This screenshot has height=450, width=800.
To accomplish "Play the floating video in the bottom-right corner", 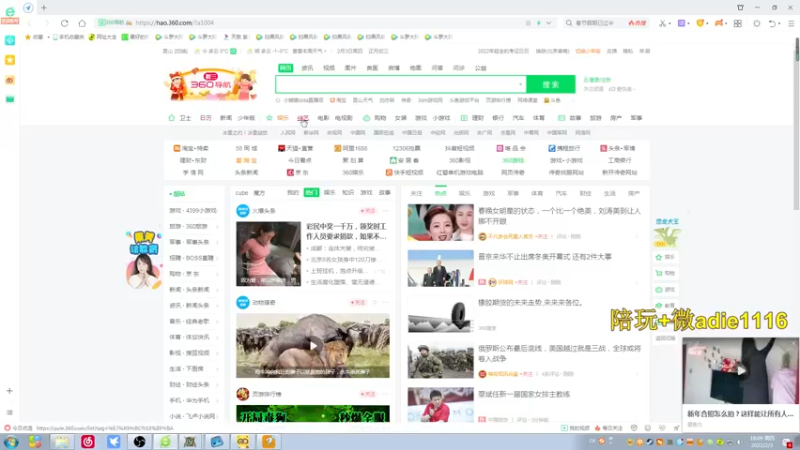I will click(x=740, y=370).
